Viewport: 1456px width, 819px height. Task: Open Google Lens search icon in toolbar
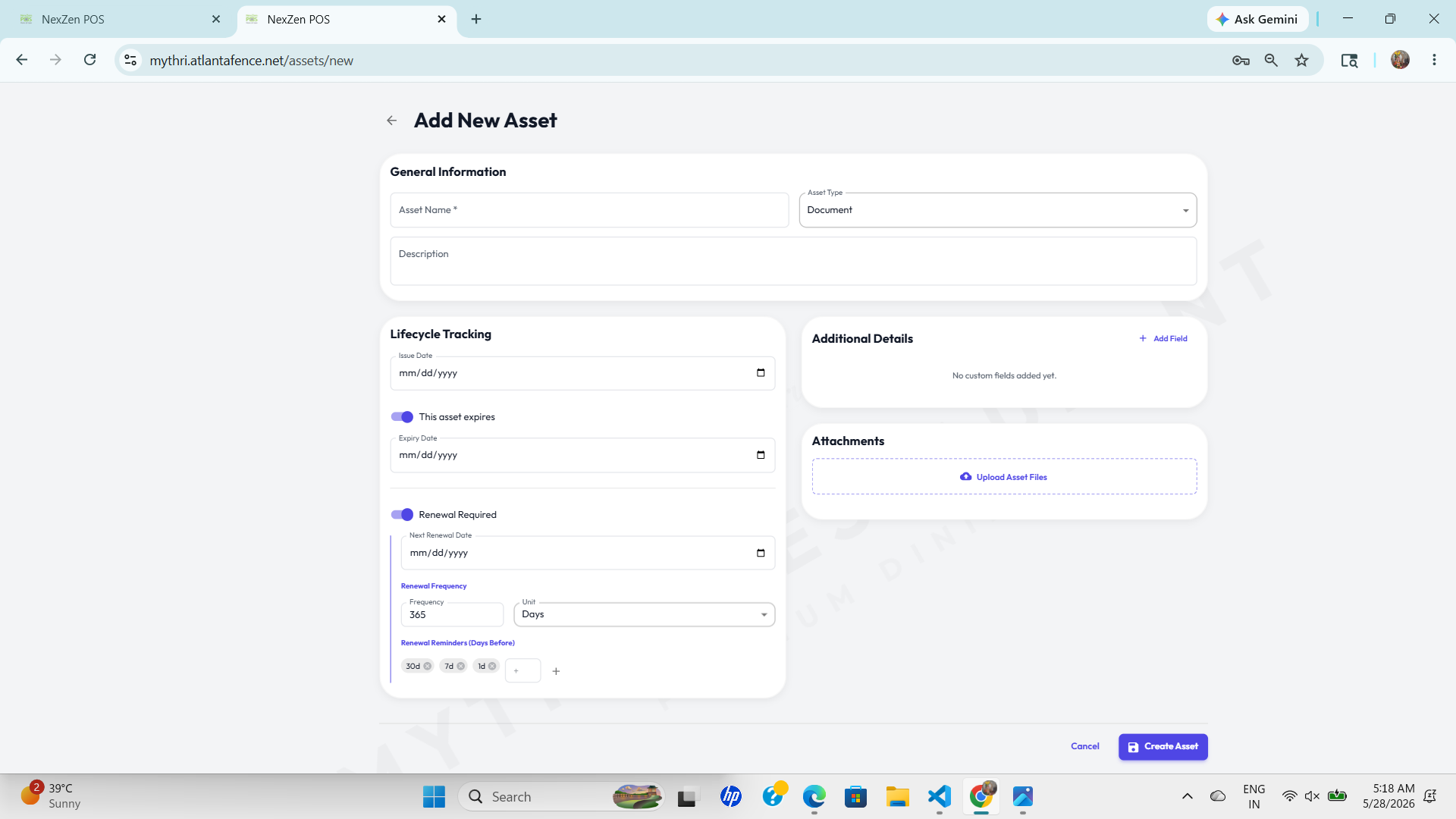[1349, 61]
